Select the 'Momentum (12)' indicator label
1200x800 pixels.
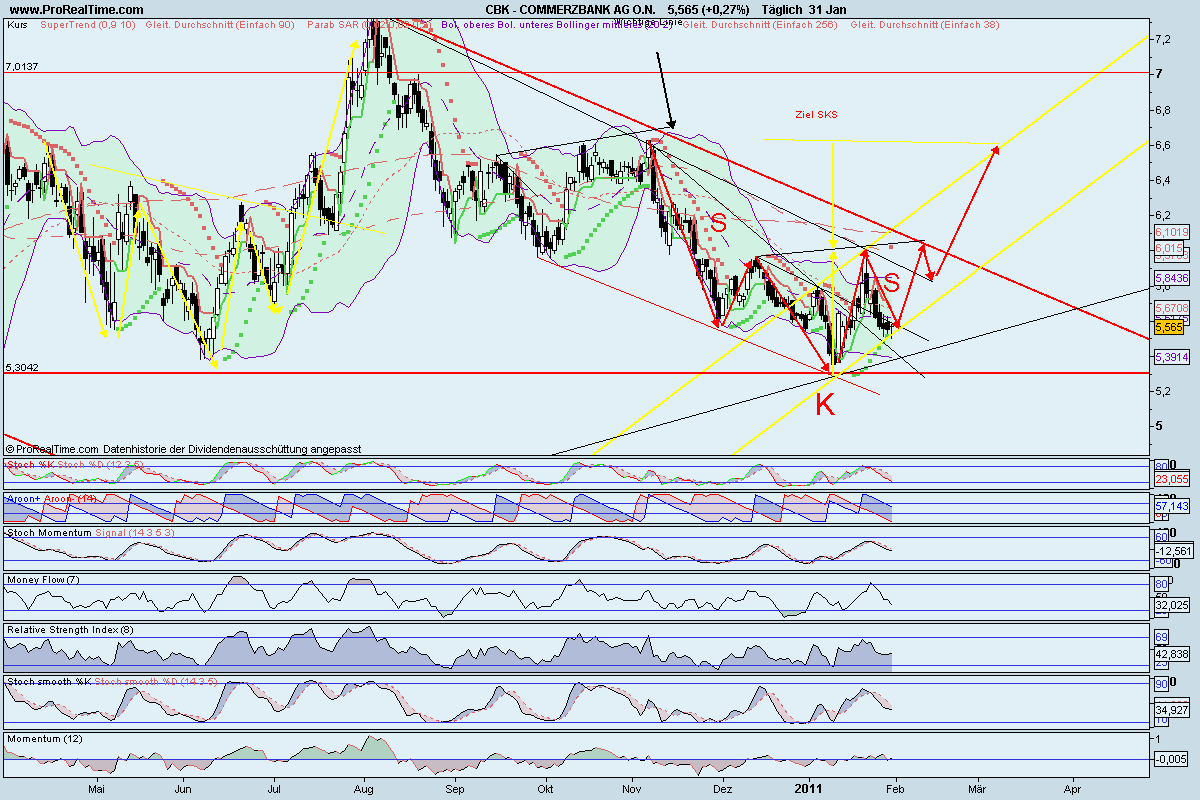(44, 737)
